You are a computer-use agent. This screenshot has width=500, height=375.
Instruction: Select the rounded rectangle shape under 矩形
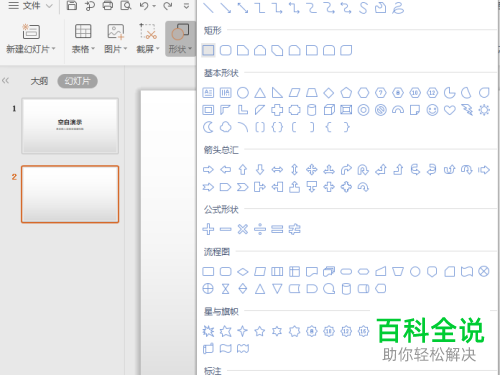point(226,50)
